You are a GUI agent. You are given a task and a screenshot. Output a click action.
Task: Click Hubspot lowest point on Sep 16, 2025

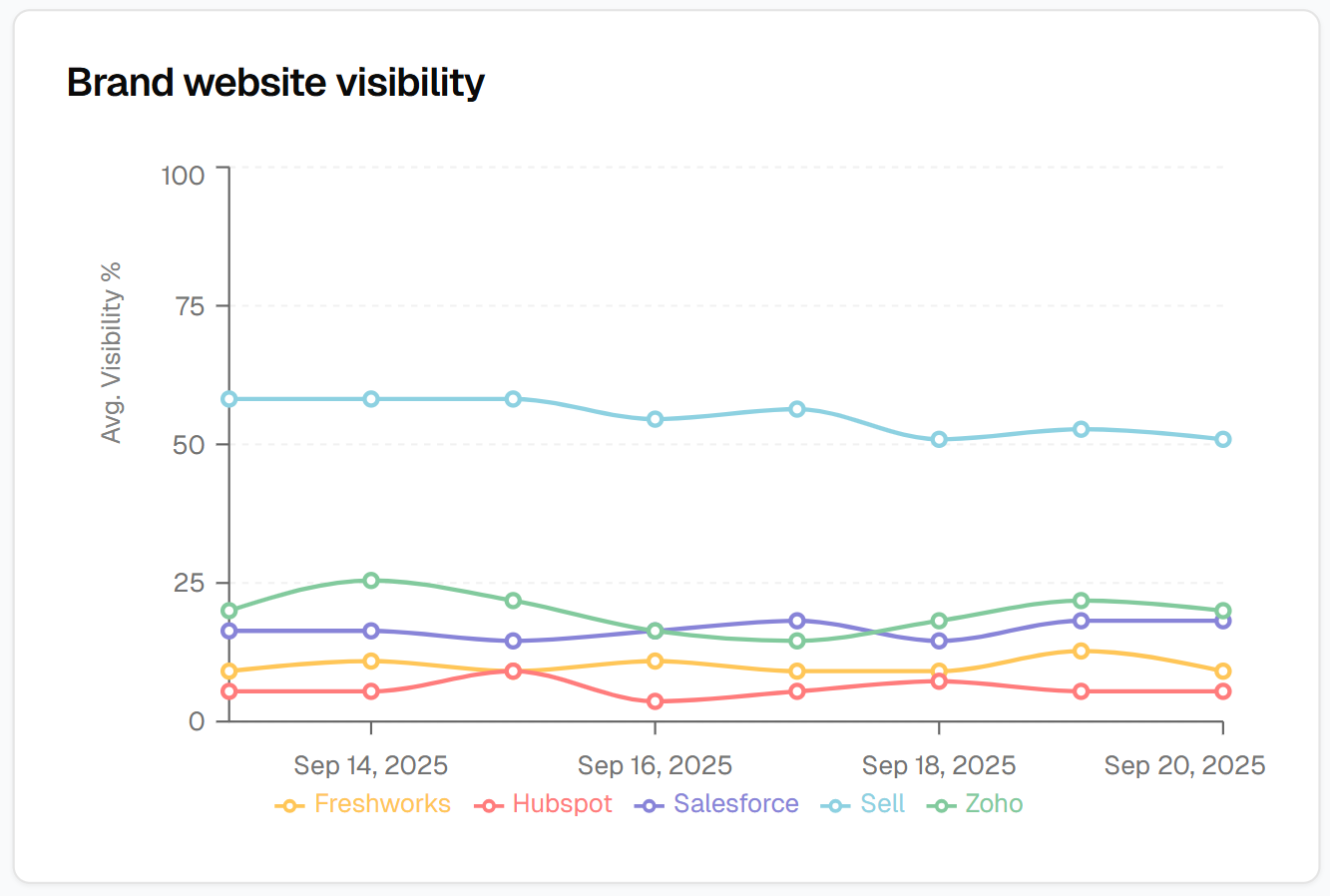656,701
